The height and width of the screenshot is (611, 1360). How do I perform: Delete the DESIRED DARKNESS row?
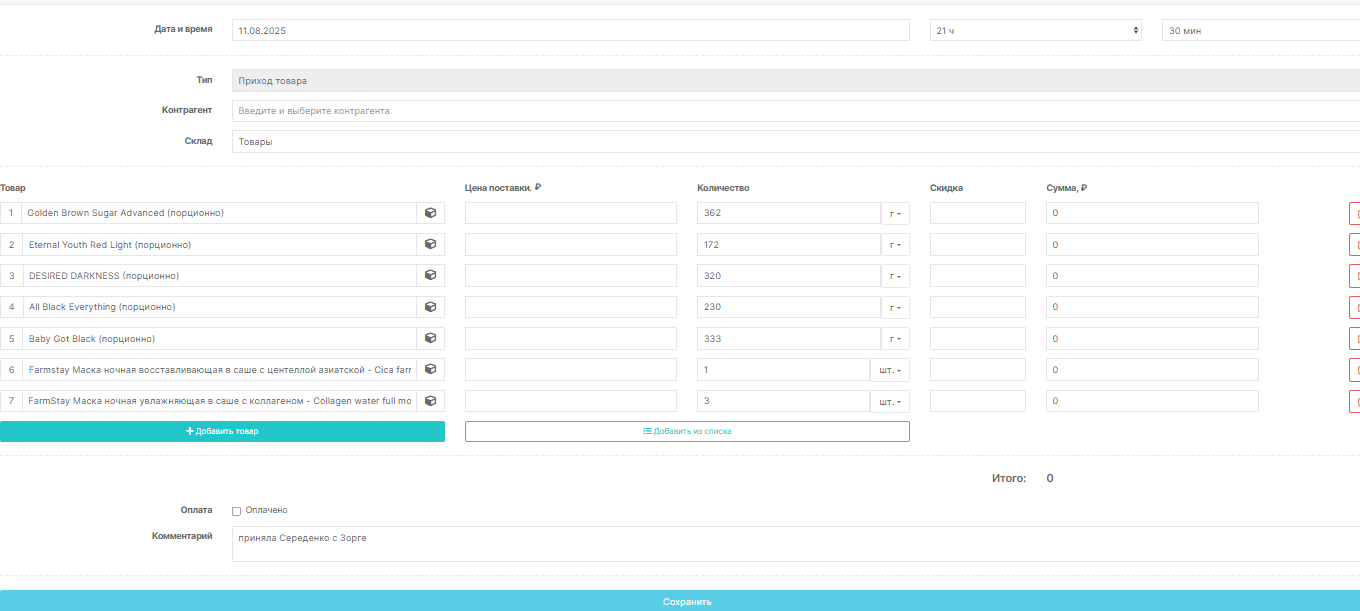coord(1355,275)
